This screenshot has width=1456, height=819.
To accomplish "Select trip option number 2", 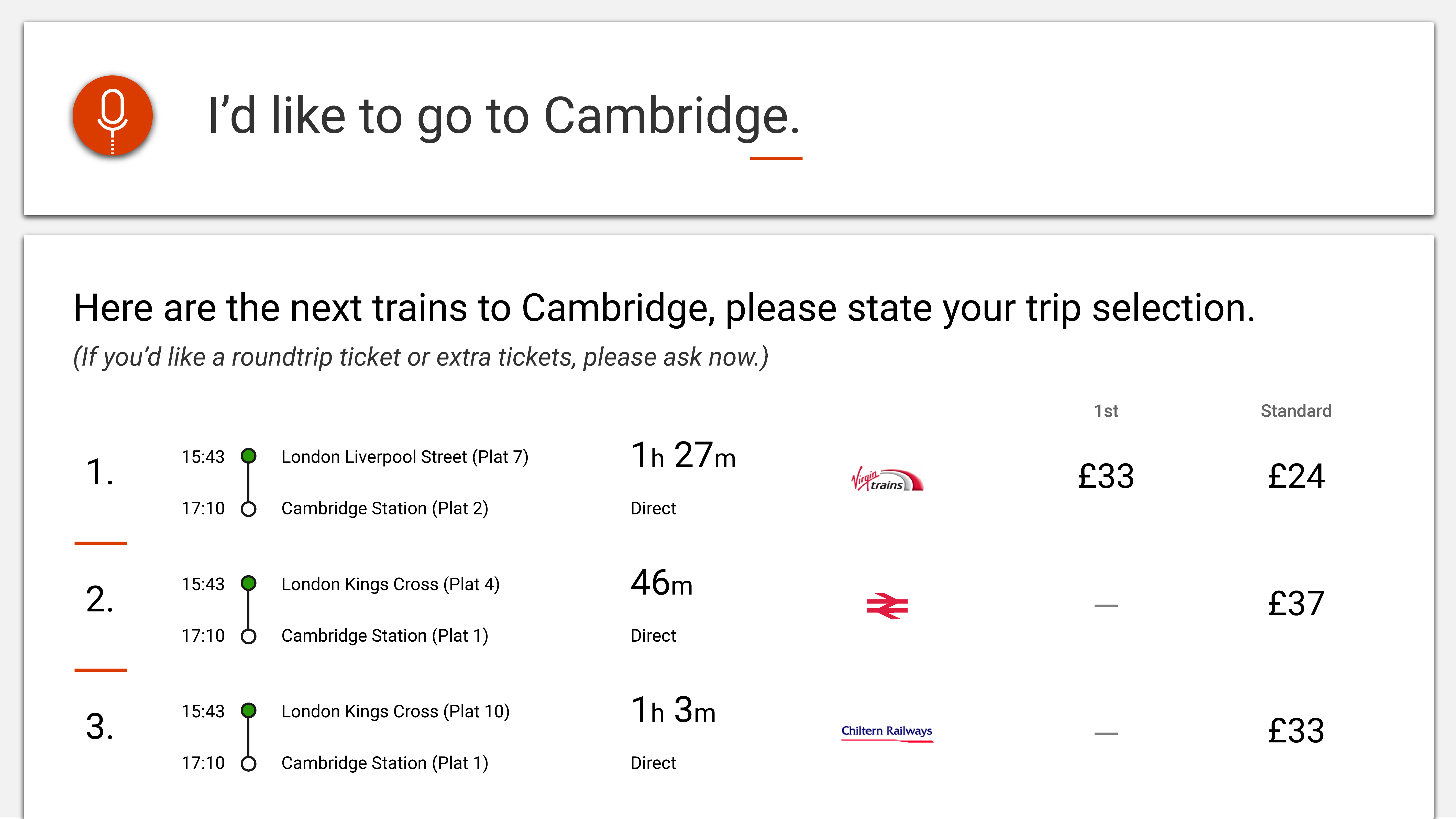I will coord(100,600).
